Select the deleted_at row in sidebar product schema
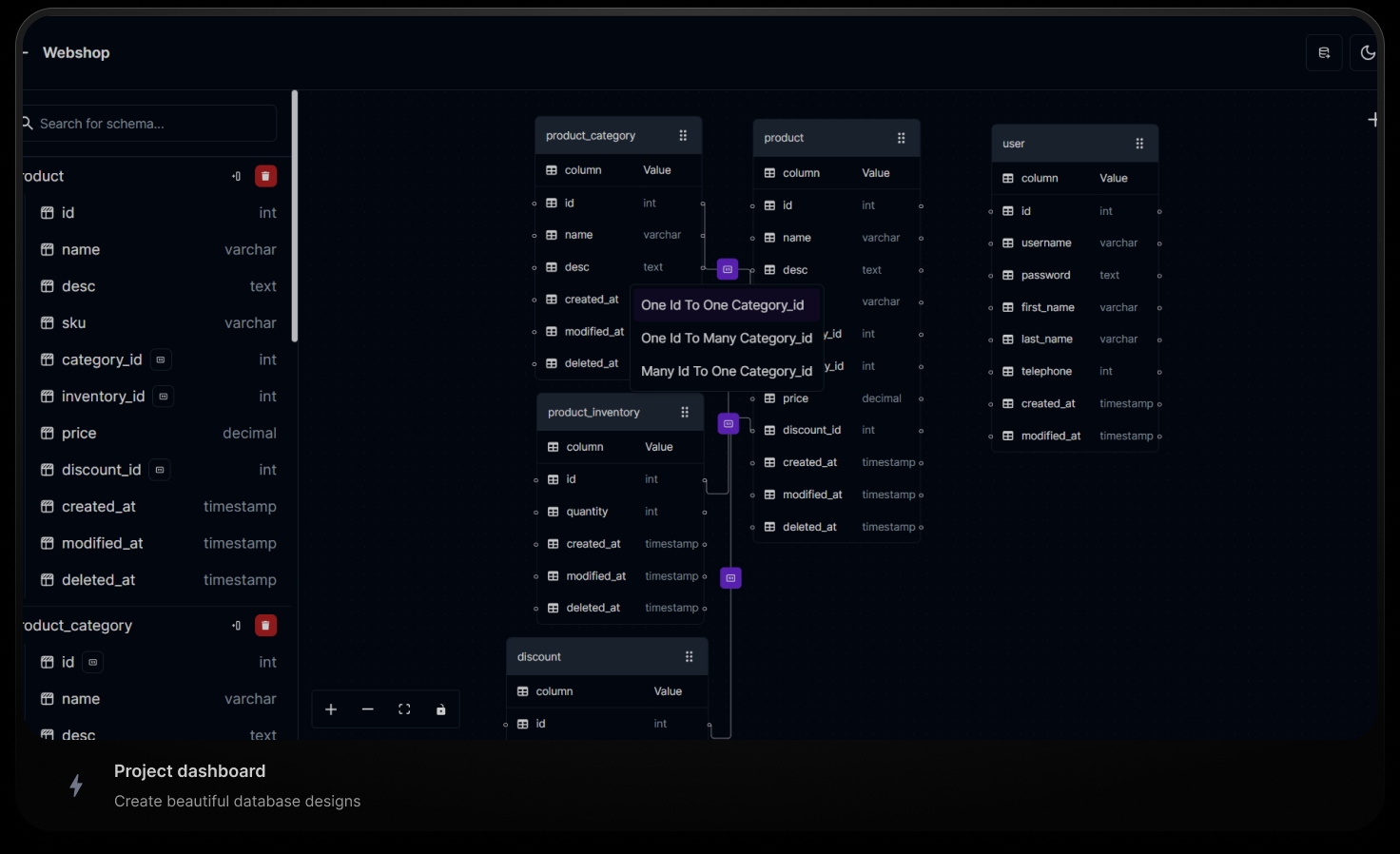Image resolution: width=1400 pixels, height=854 pixels. coord(158,580)
